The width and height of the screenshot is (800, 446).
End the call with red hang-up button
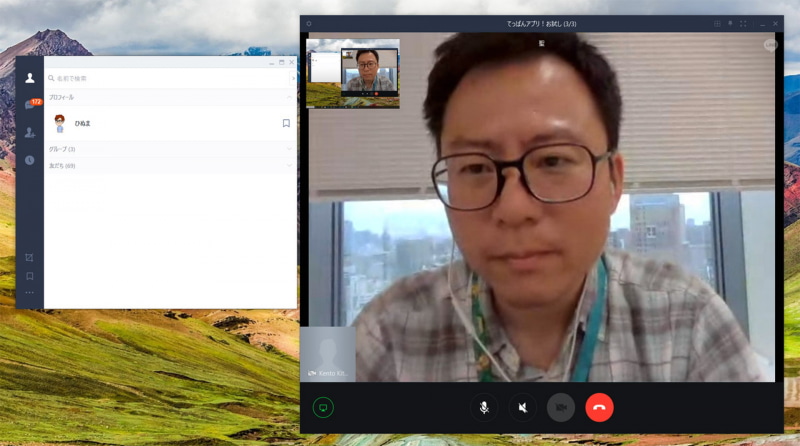(599, 407)
